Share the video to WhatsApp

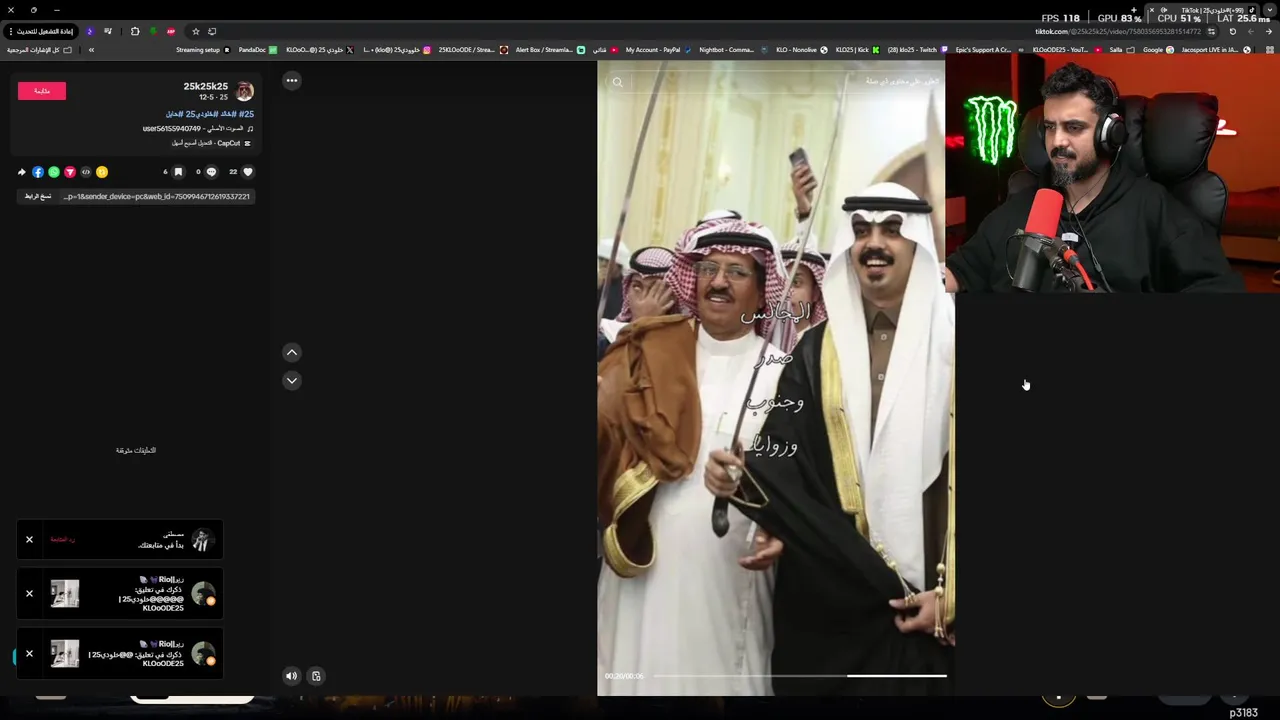(54, 172)
